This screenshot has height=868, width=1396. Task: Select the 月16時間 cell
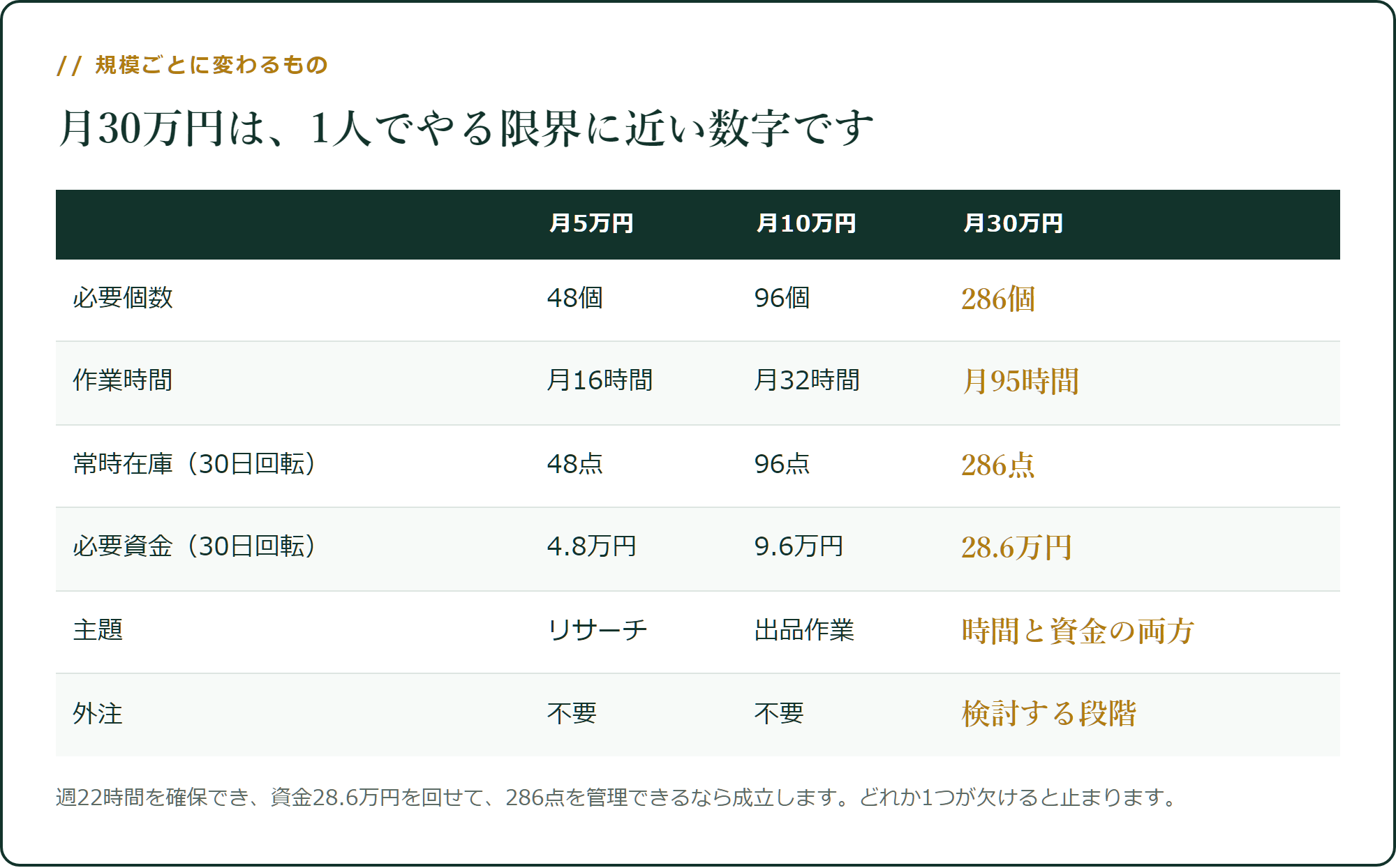coord(600,380)
